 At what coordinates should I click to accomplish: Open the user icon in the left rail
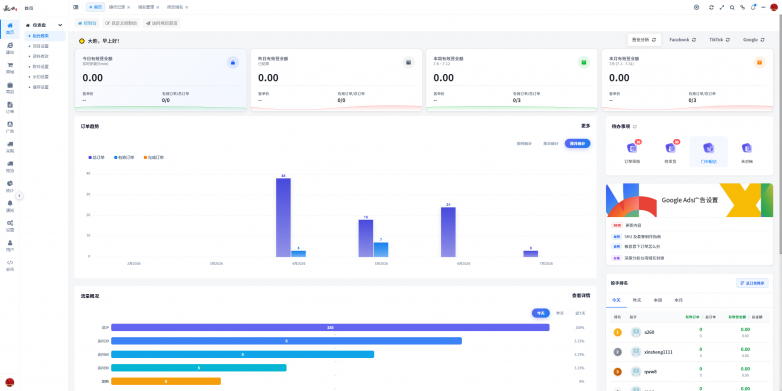[10, 243]
